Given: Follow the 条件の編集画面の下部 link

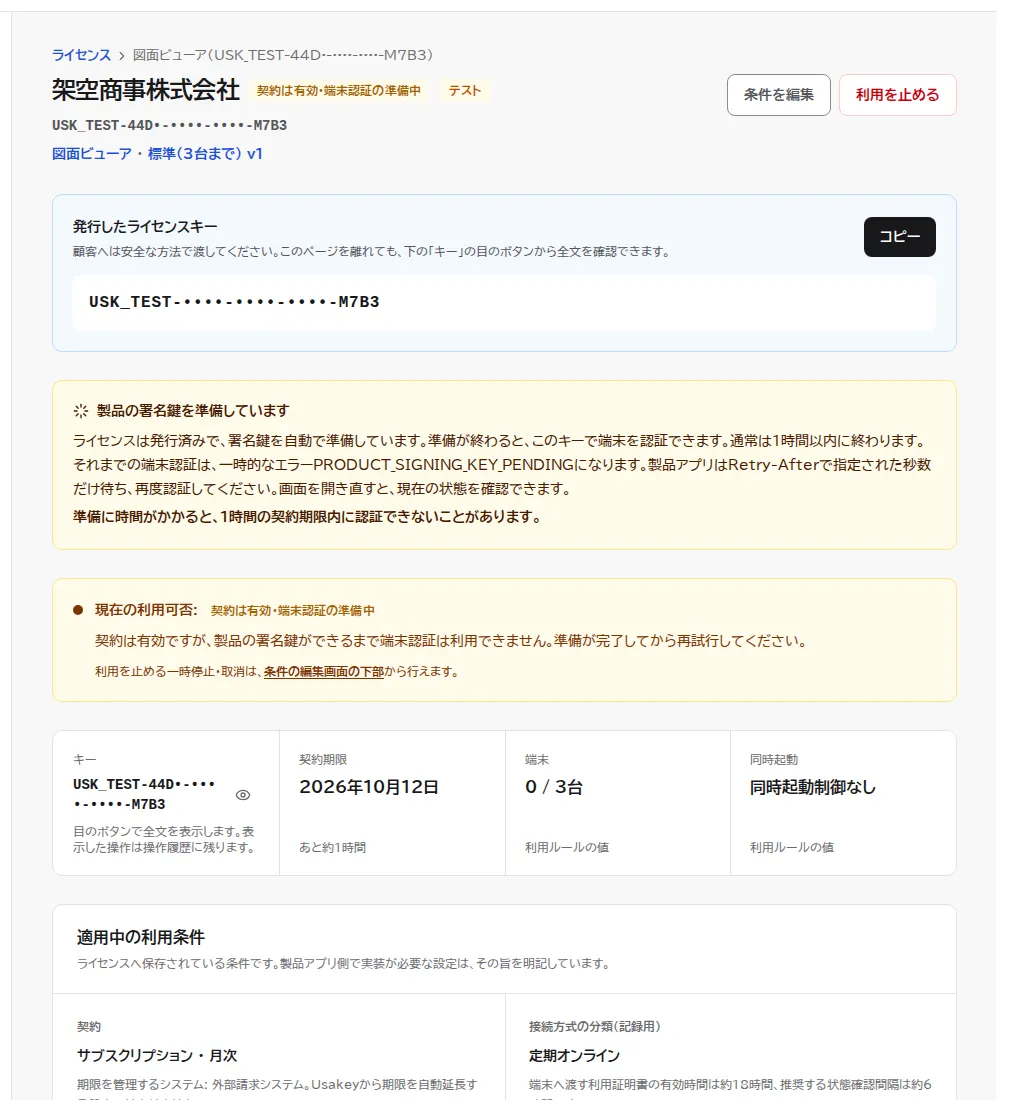Looking at the screenshot, I should click(x=323, y=671).
